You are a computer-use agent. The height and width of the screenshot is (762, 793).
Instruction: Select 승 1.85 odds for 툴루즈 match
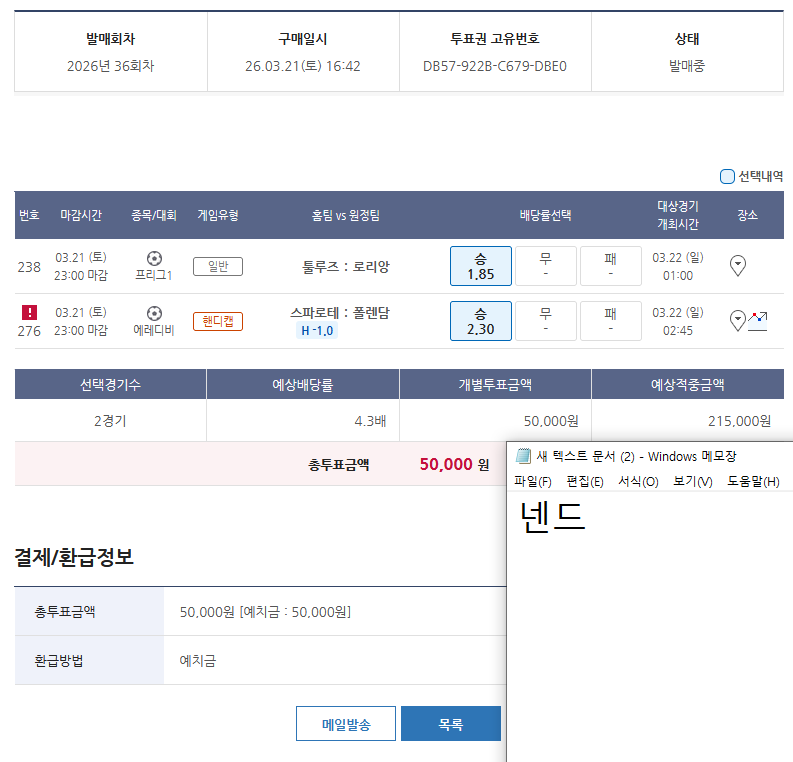pos(481,266)
